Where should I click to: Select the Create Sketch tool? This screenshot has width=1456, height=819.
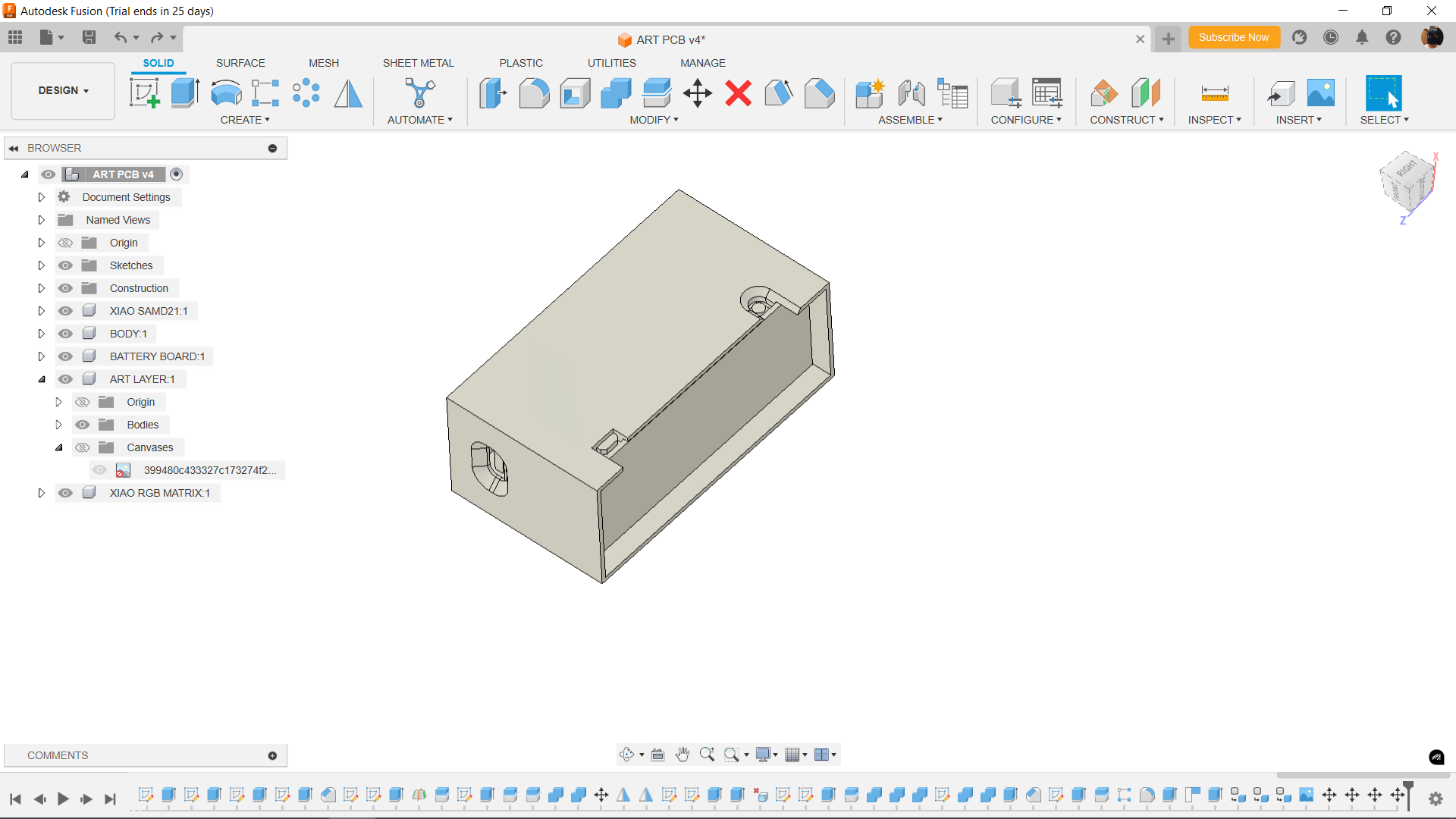coord(144,93)
